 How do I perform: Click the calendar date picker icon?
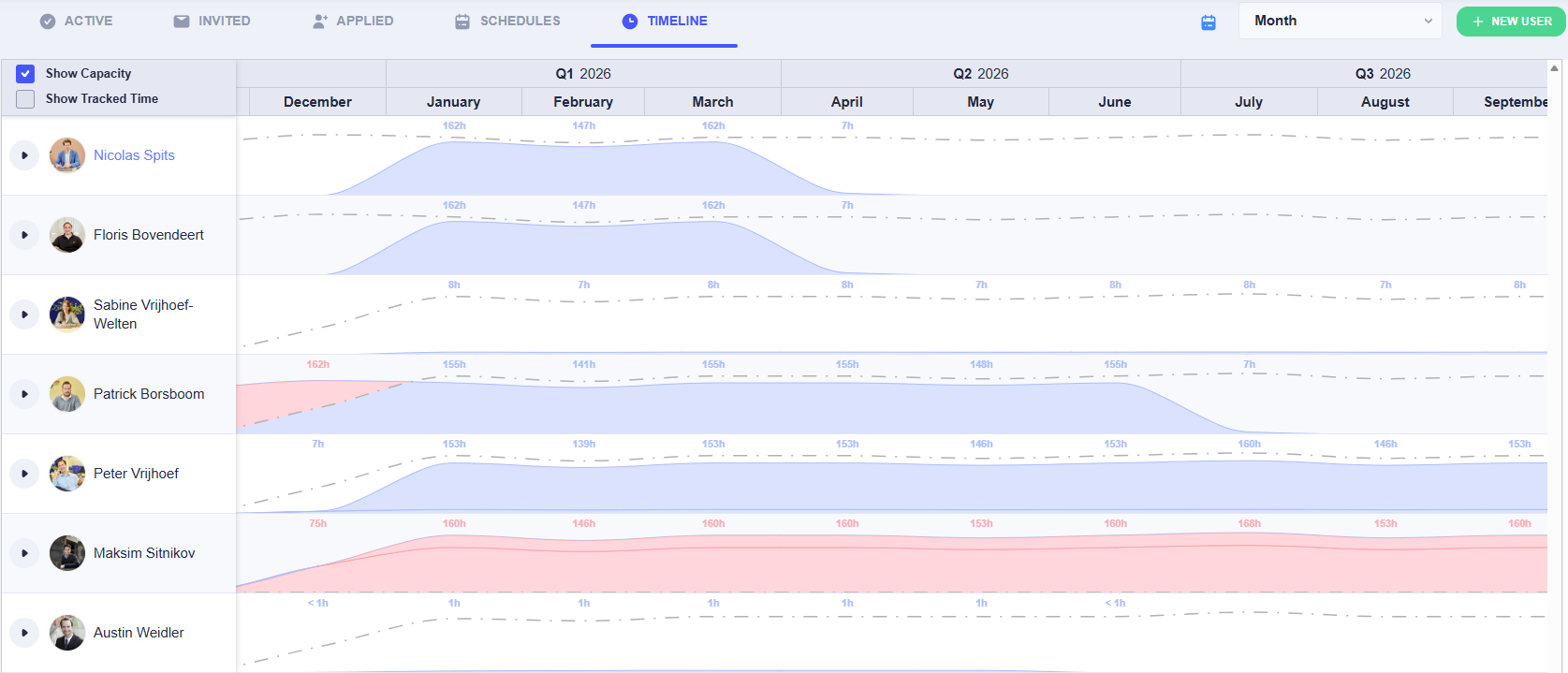(x=1209, y=22)
